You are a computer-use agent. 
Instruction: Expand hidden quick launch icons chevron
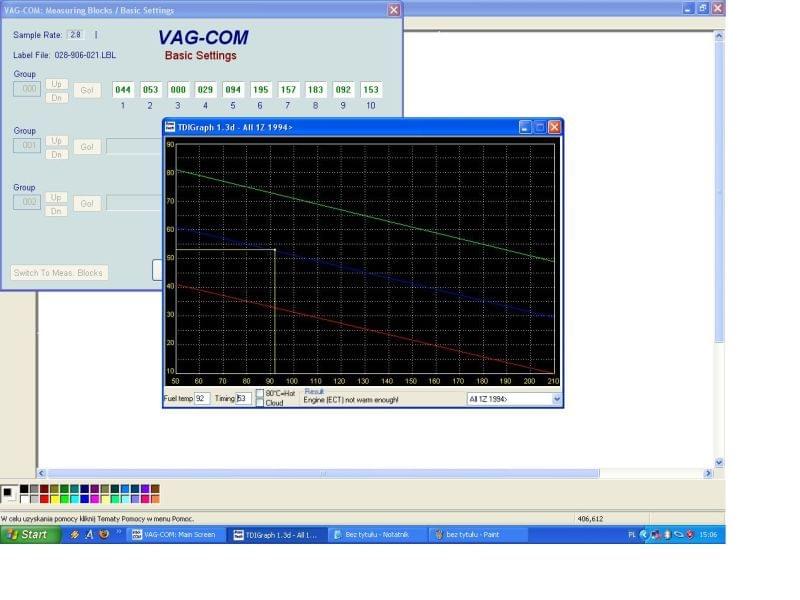pyautogui.click(x=118, y=533)
